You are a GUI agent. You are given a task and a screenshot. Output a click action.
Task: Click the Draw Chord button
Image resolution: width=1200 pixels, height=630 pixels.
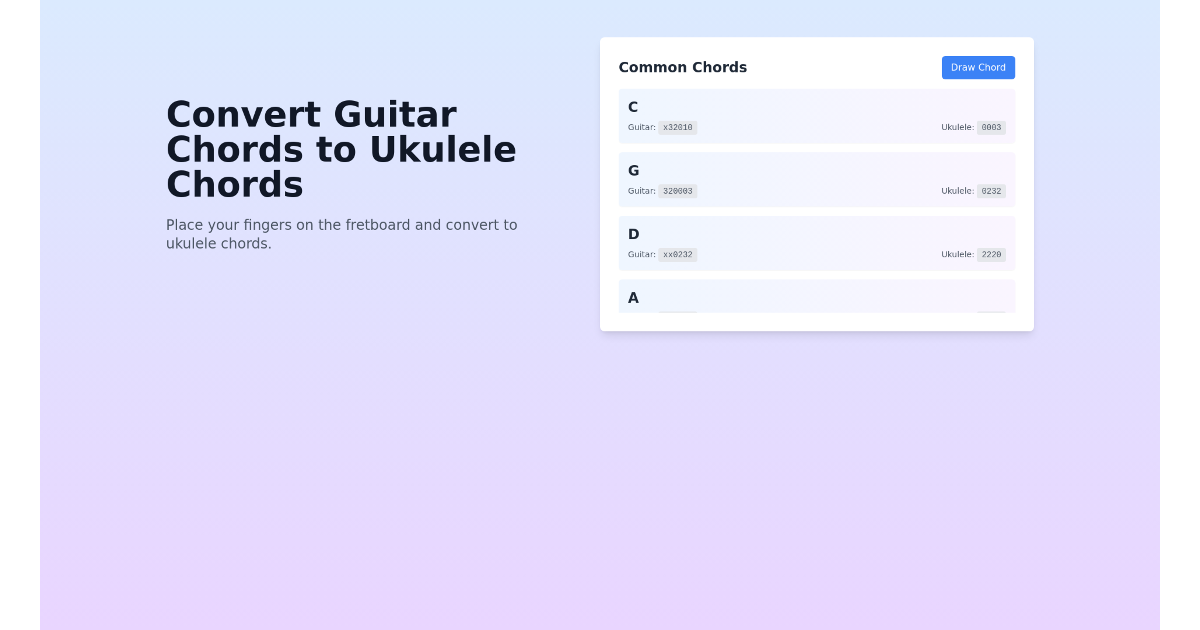coord(978,67)
